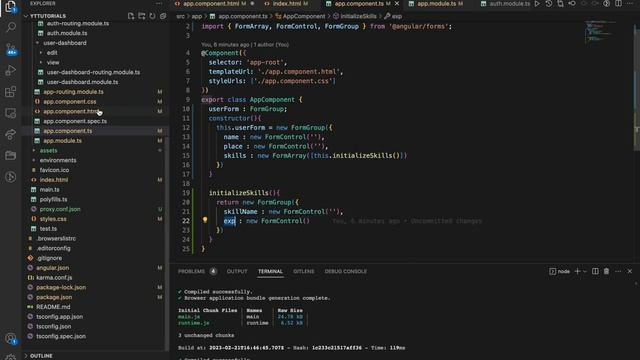
Task: Click the New File icon in Explorer
Action: (x=131, y=16)
